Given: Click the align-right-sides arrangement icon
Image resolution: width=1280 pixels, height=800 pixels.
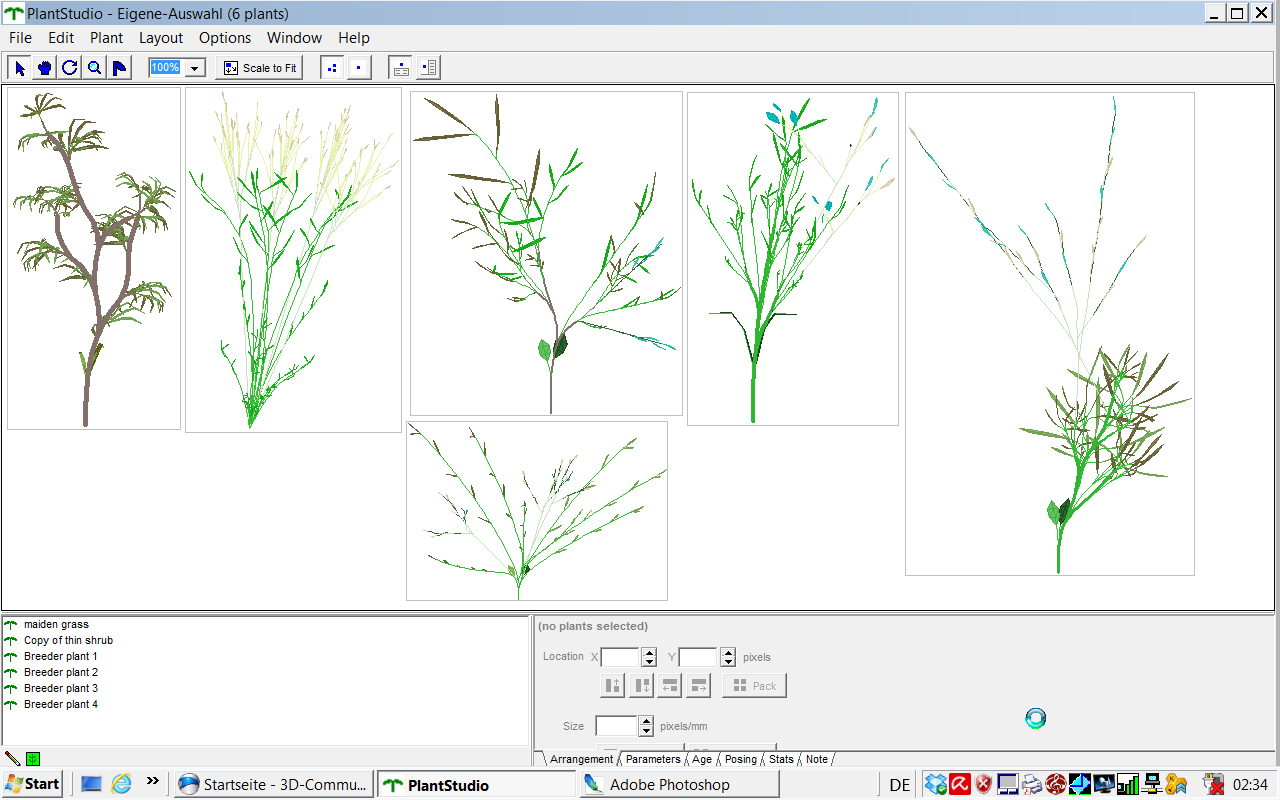Looking at the screenshot, I should click(698, 685).
